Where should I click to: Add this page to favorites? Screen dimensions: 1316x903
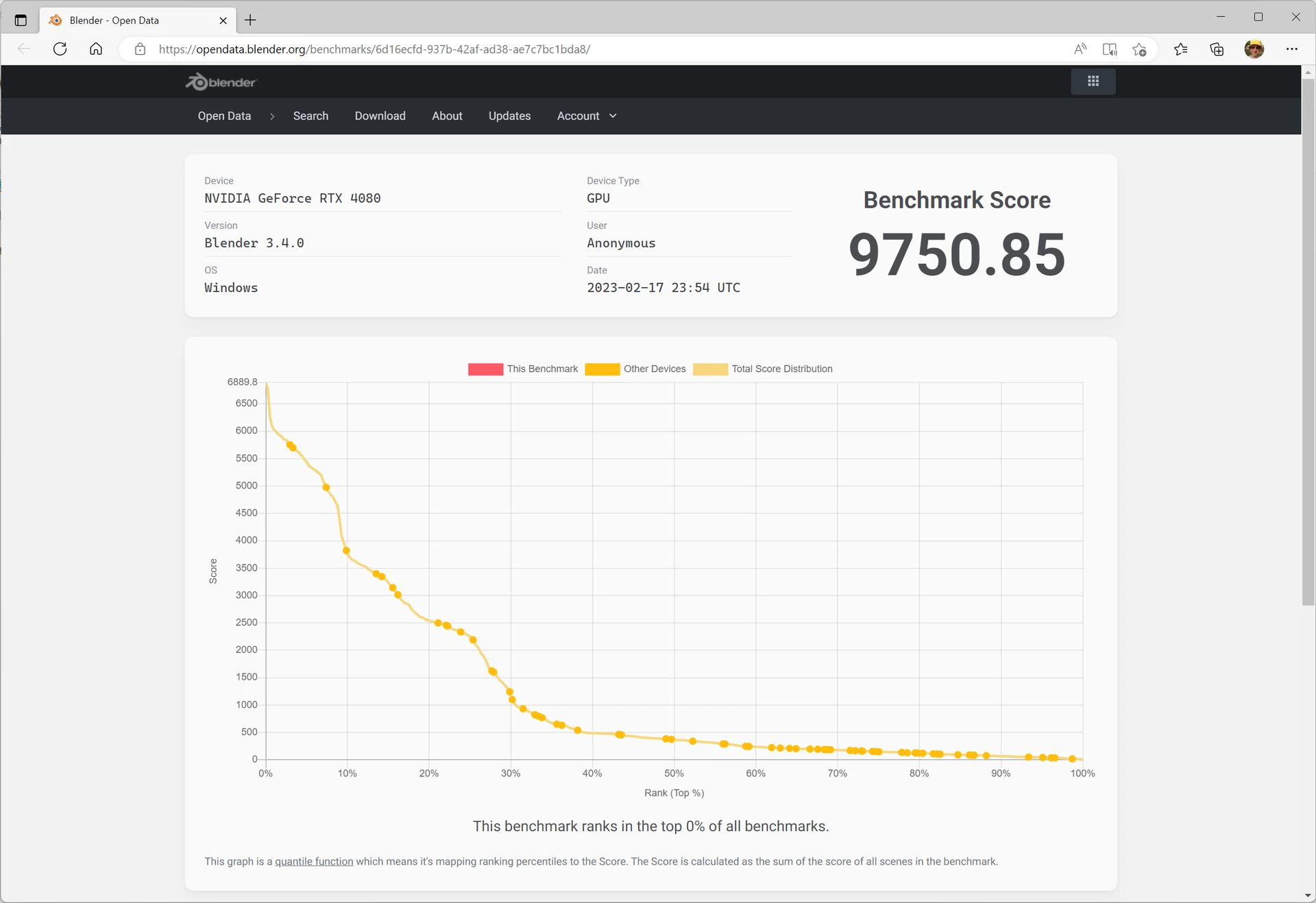tap(1139, 49)
